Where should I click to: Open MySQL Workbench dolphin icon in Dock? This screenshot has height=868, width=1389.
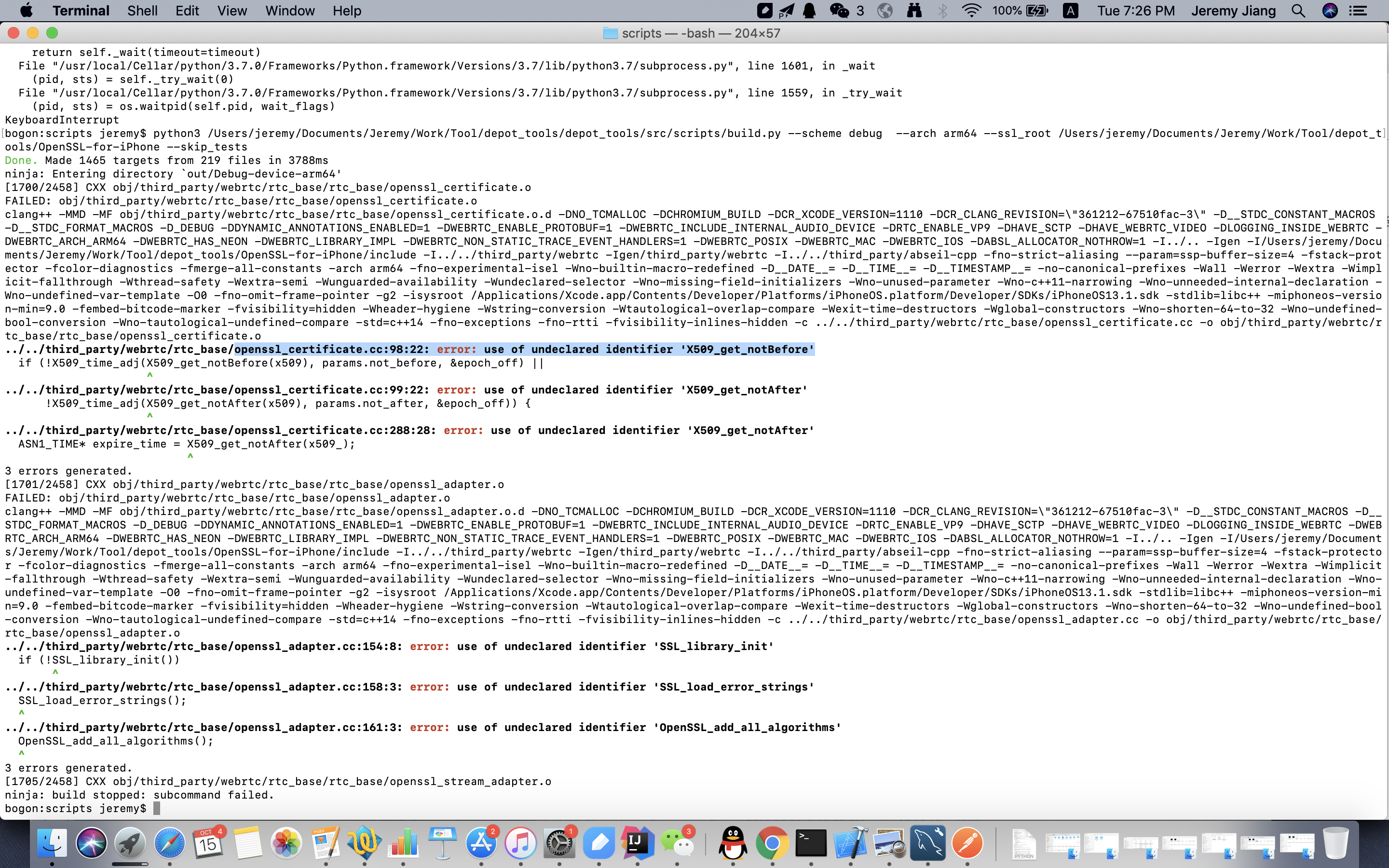tap(928, 843)
